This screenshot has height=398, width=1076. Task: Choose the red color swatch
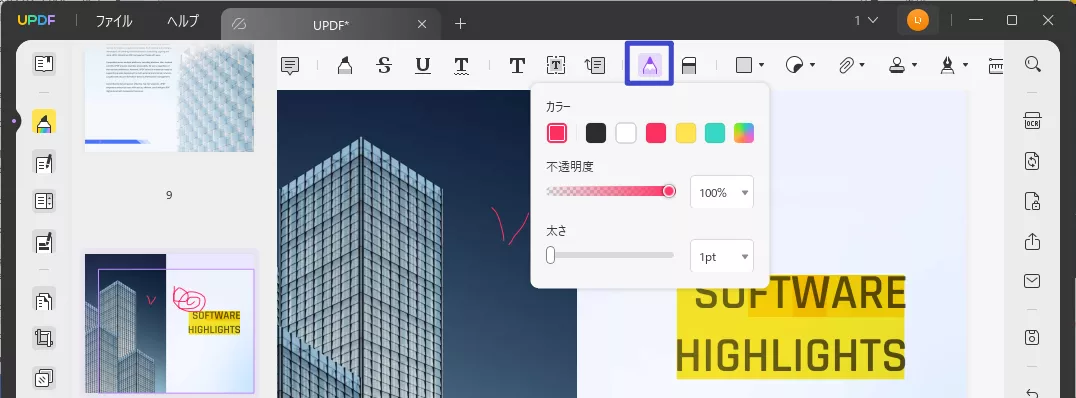[656, 132]
